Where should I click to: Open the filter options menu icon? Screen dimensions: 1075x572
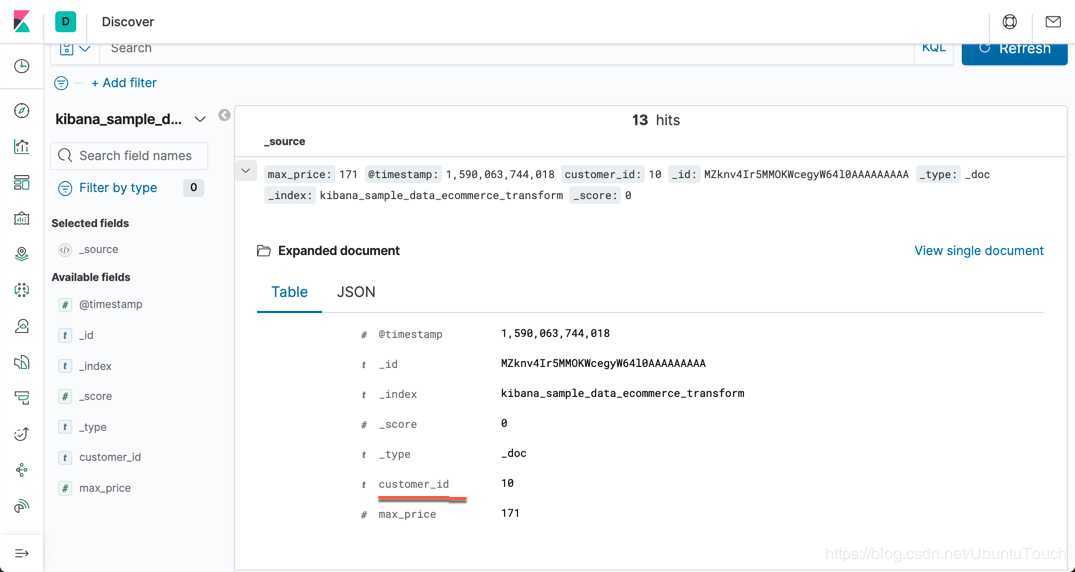coord(61,83)
